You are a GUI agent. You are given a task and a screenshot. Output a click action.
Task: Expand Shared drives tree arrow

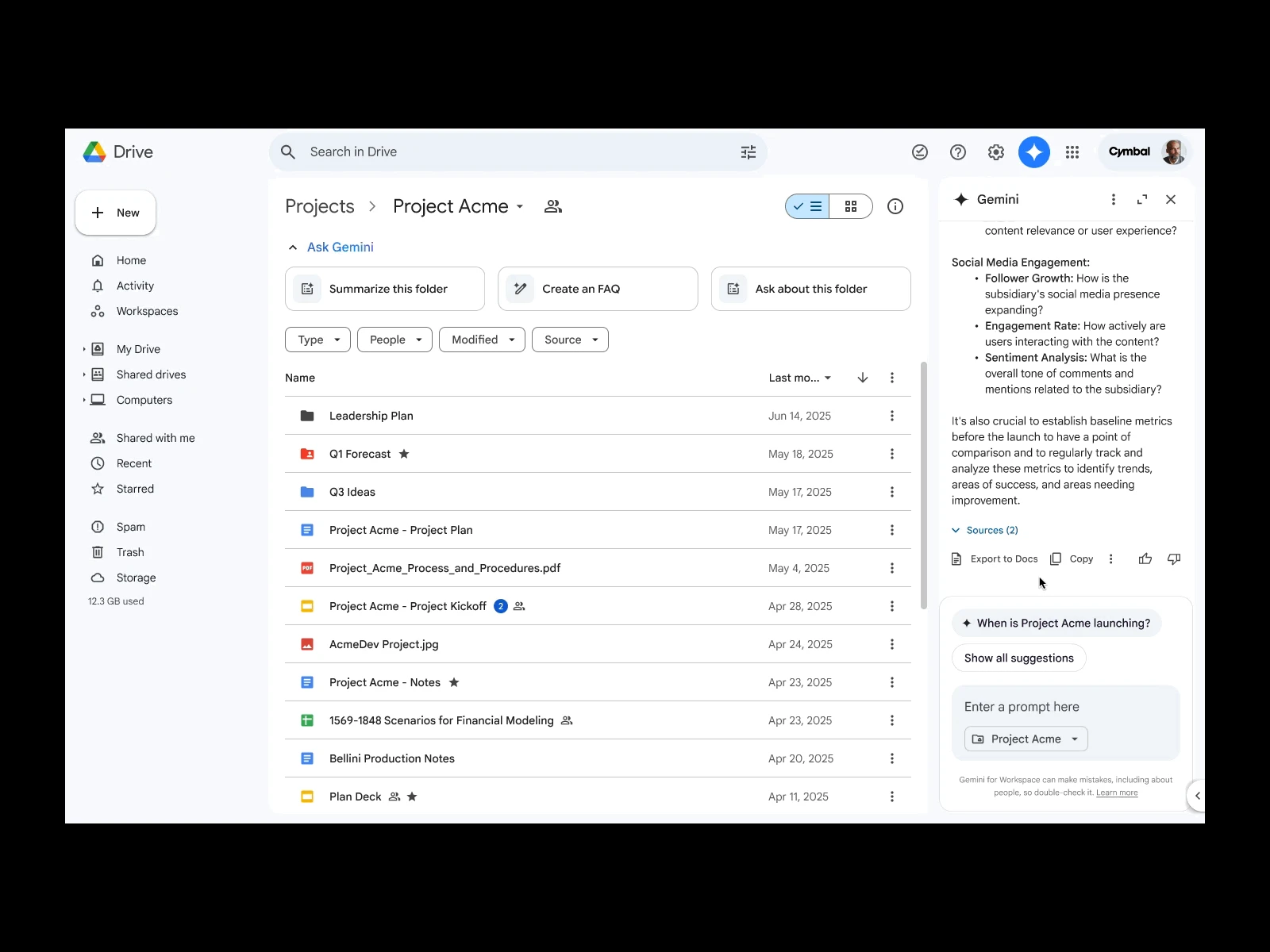pyautogui.click(x=84, y=374)
